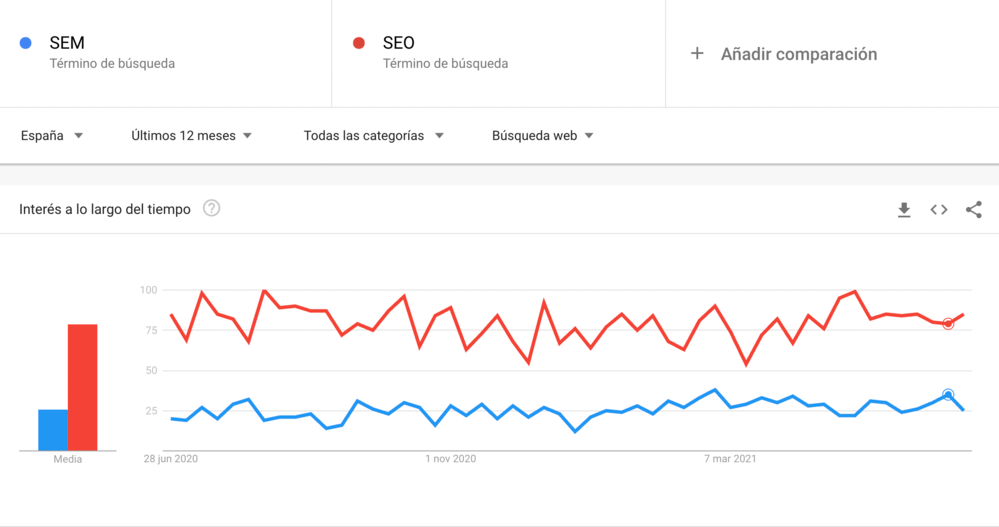Click the red SEO line end marker
This screenshot has height=527, width=999.
[x=948, y=324]
